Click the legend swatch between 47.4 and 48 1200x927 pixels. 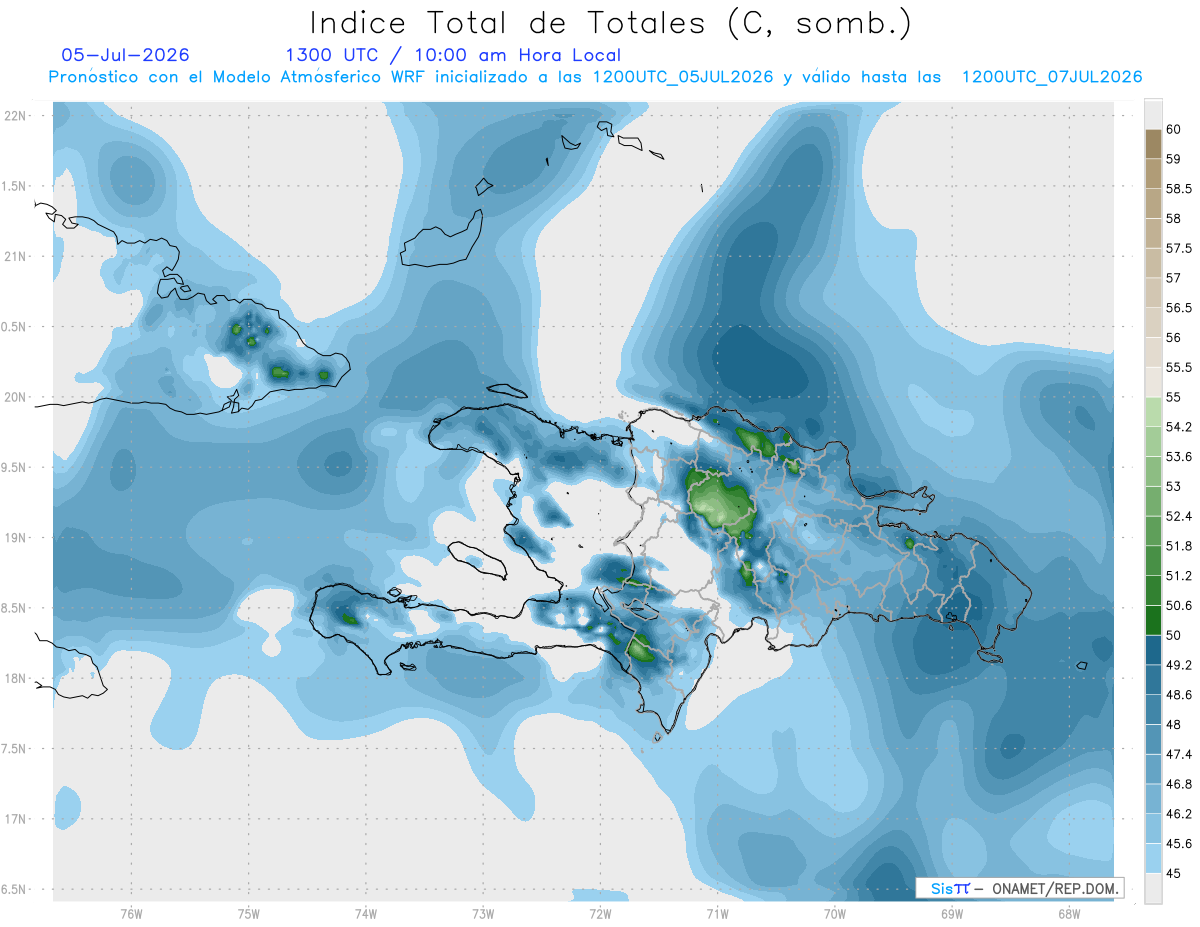(1153, 739)
